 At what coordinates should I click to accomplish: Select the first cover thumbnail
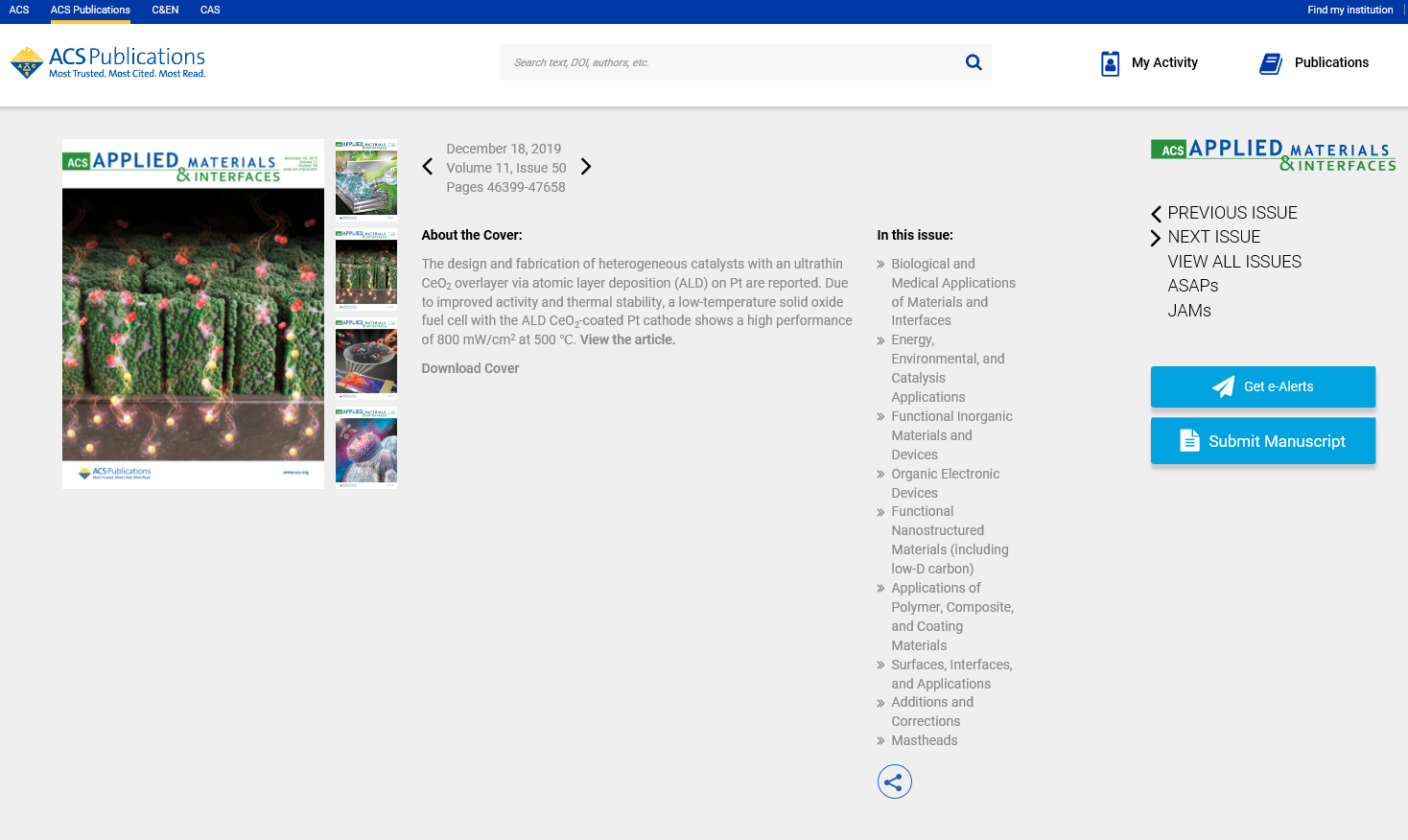(x=366, y=179)
